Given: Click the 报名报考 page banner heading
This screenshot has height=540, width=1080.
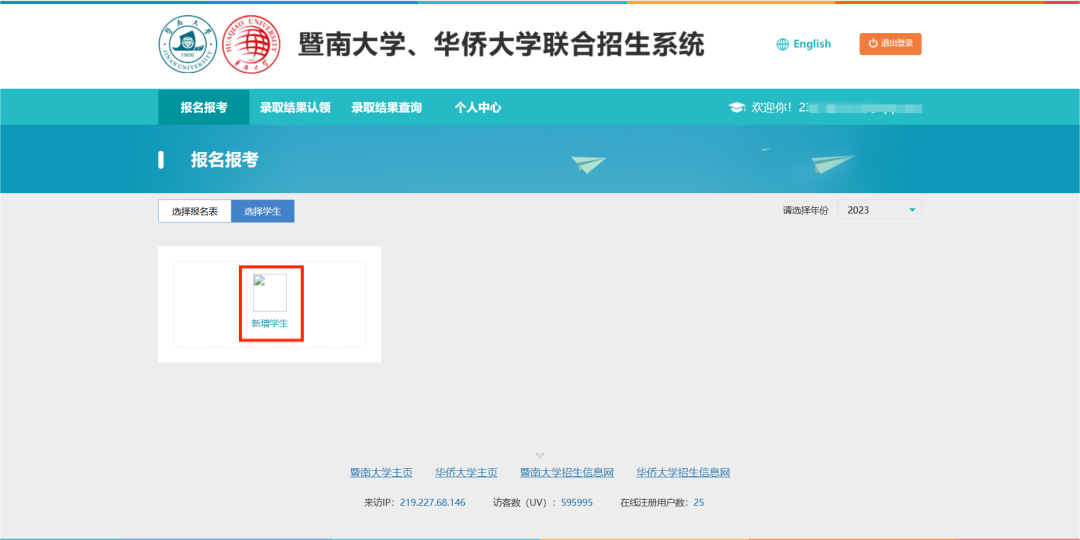Looking at the screenshot, I should tap(225, 160).
